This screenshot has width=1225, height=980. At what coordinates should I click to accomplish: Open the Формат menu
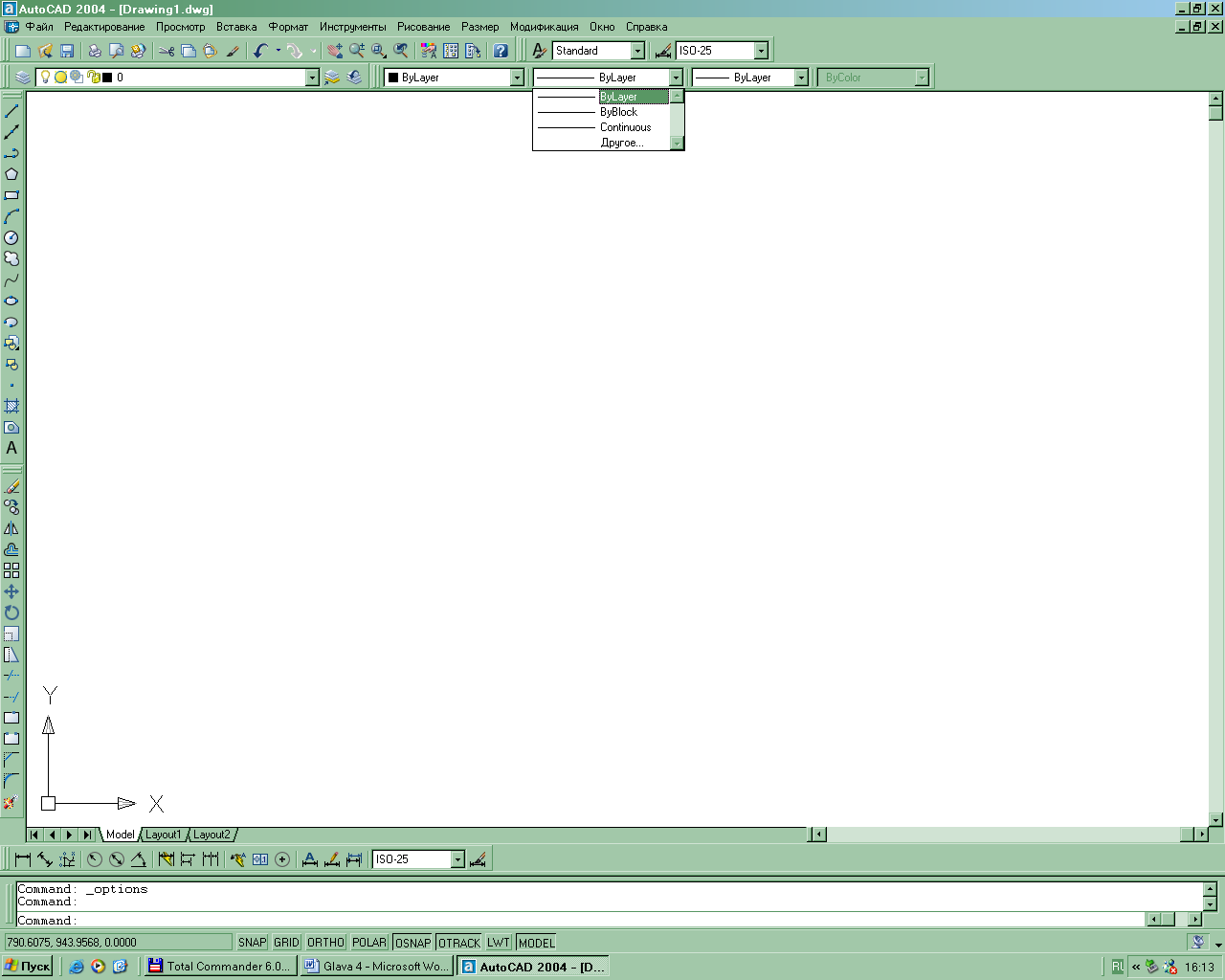point(288,27)
